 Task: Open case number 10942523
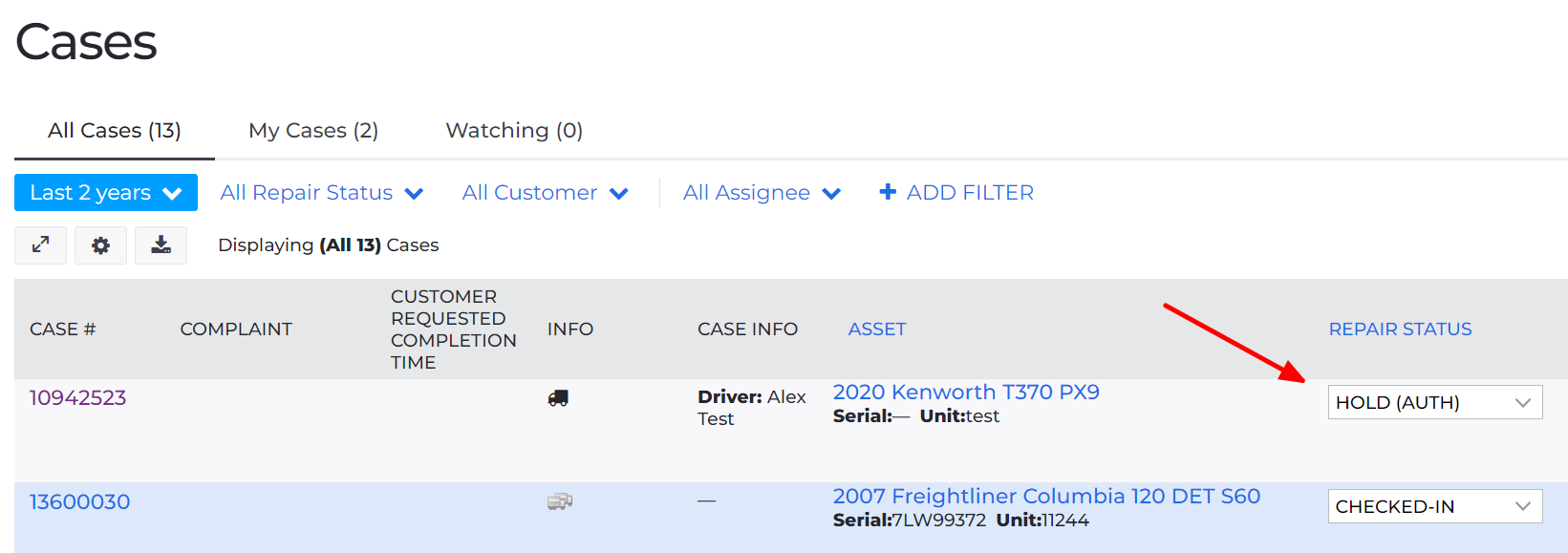77,397
